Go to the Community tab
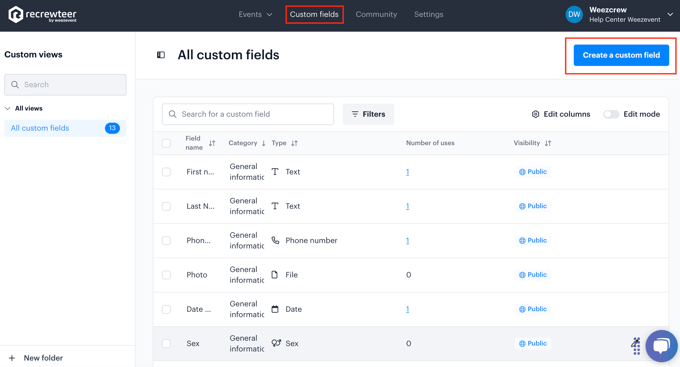The height and width of the screenshot is (367, 680). tap(376, 14)
